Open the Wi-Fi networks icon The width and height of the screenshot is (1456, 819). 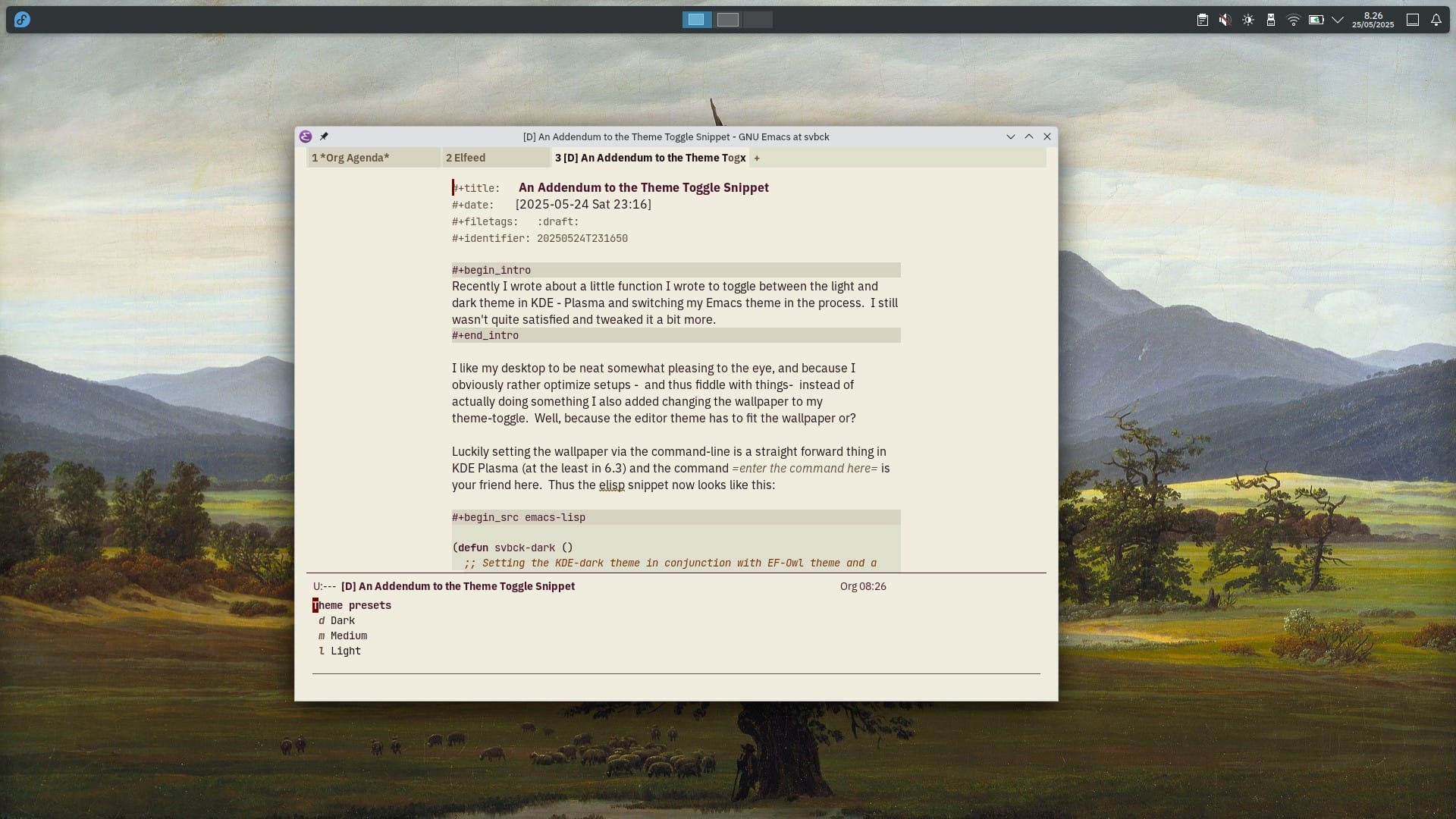(x=1294, y=20)
